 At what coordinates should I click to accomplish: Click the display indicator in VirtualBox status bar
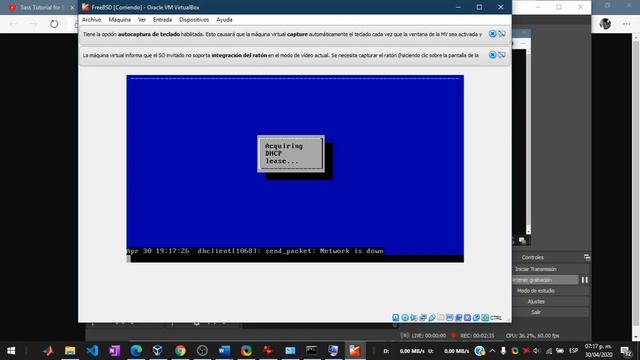click(x=449, y=318)
